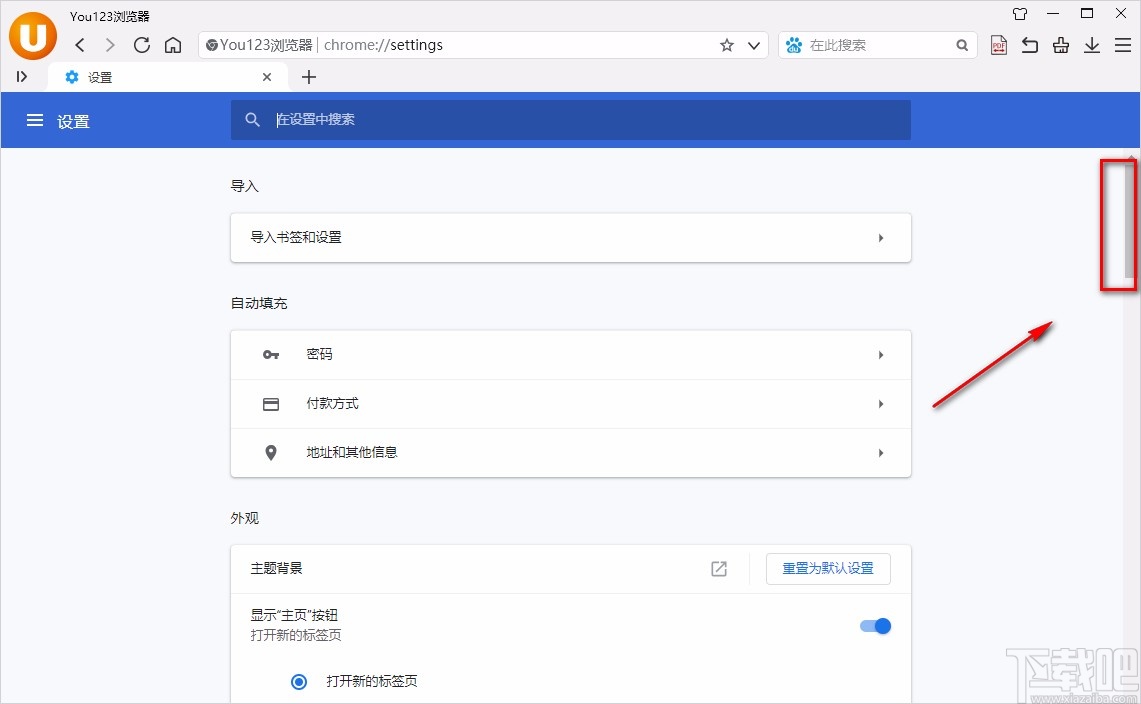This screenshot has height=704, width=1141.
Task: Click the 重置为默认设置 button
Action: coord(828,568)
